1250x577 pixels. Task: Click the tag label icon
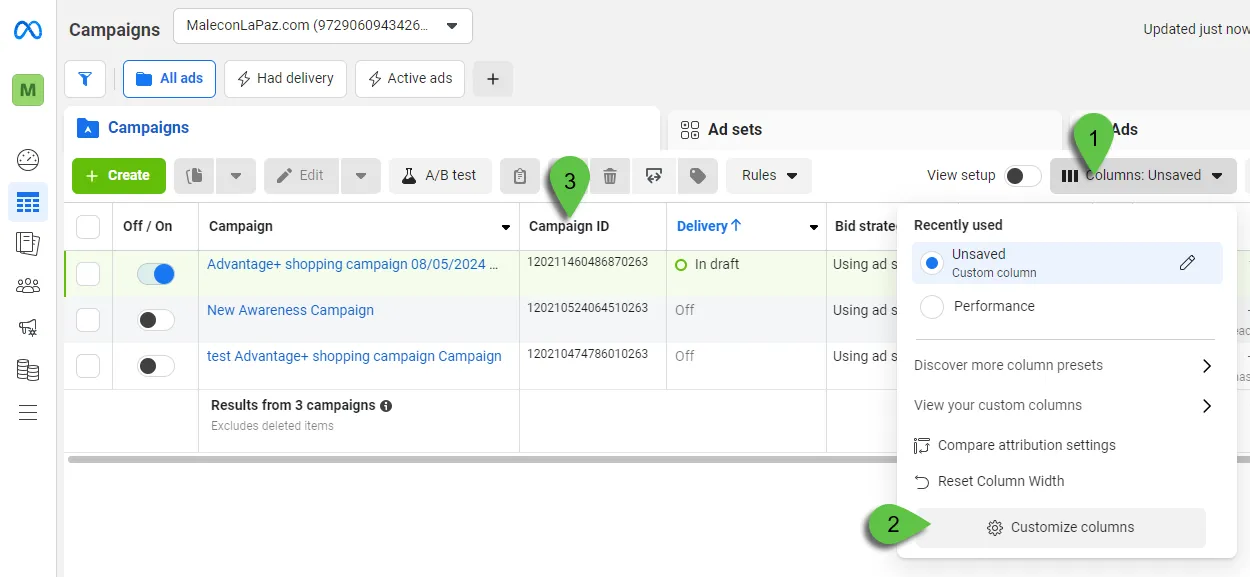(698, 175)
